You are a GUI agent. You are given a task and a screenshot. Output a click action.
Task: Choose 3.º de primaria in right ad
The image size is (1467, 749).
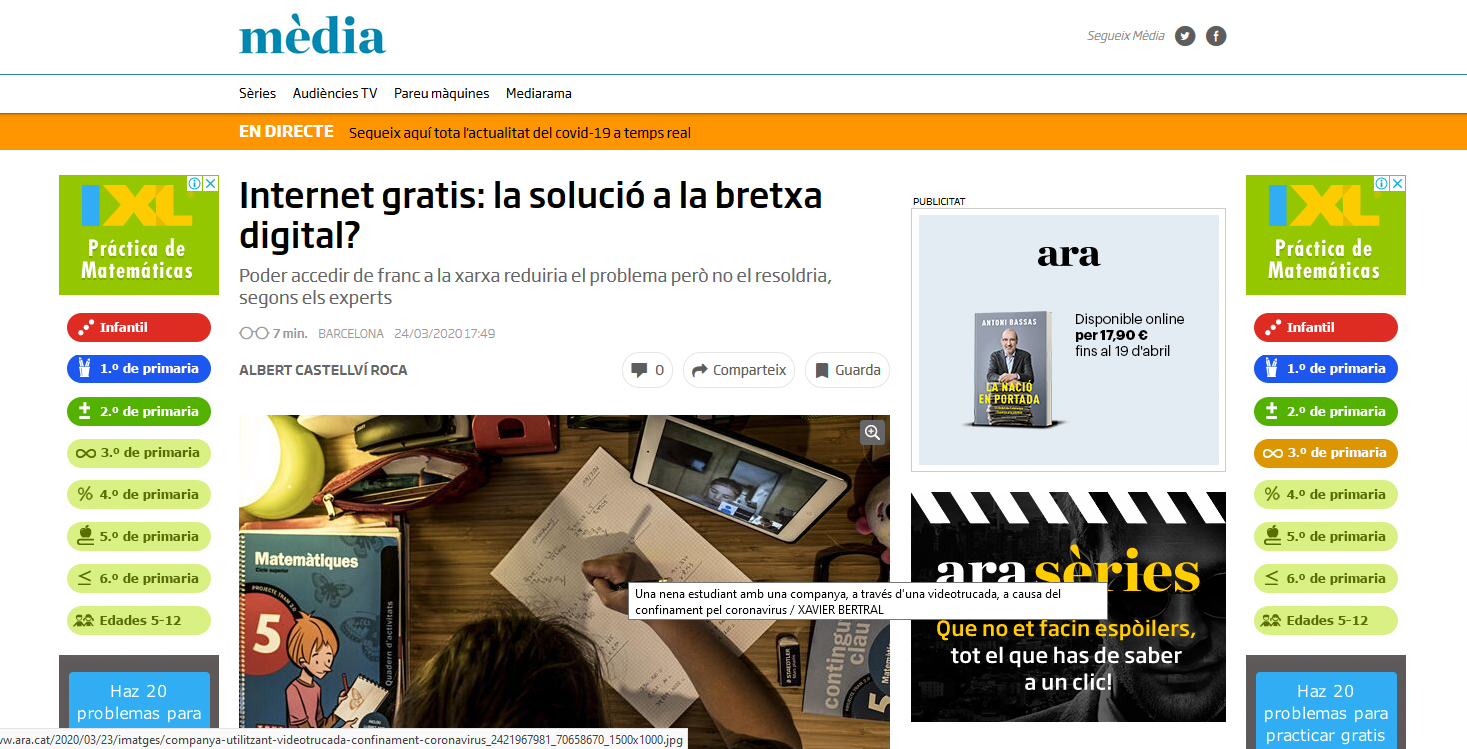coord(1325,453)
